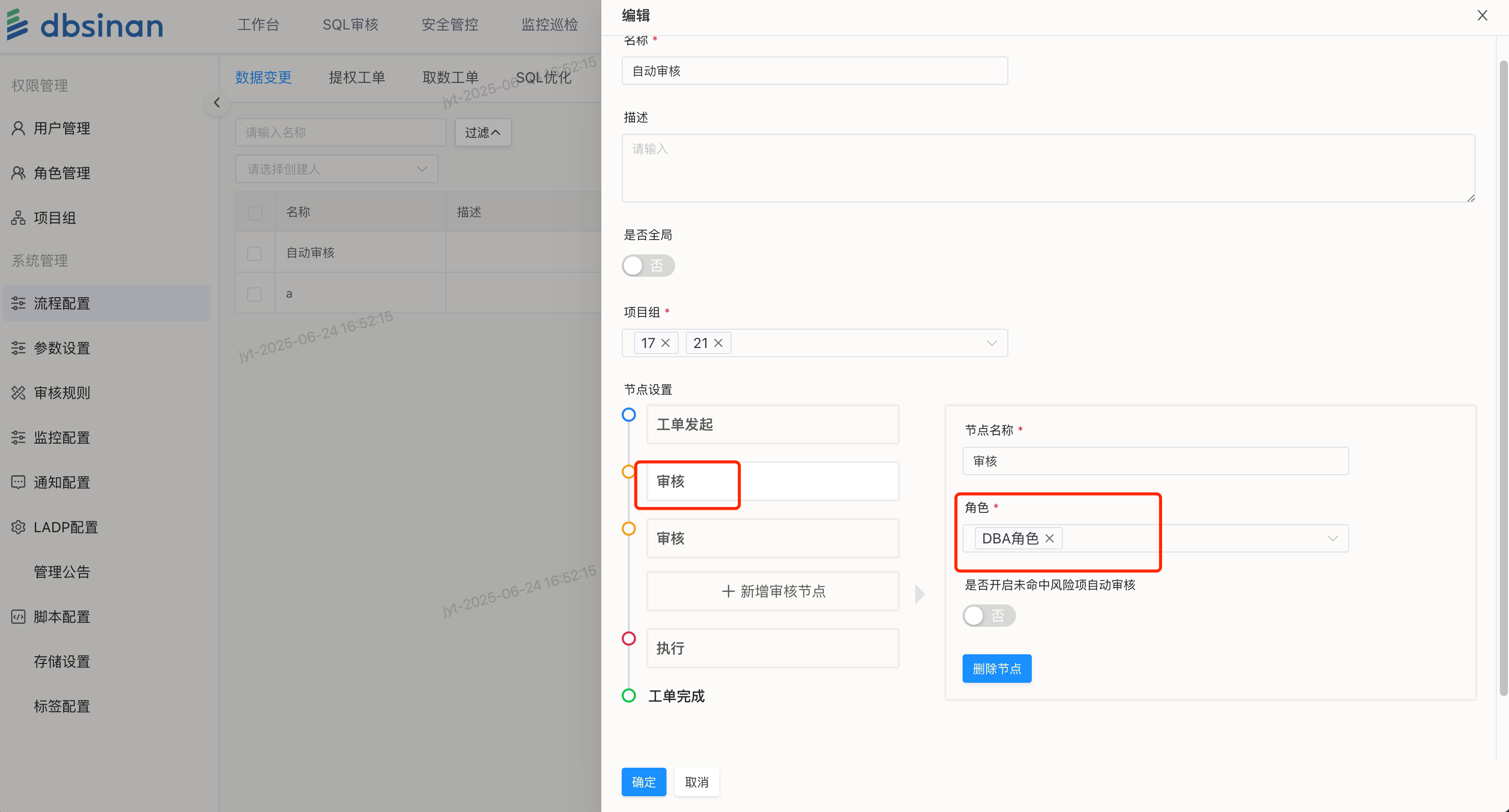Click the LADP config gear icon
Screen dimensions: 1509x812
point(18,527)
